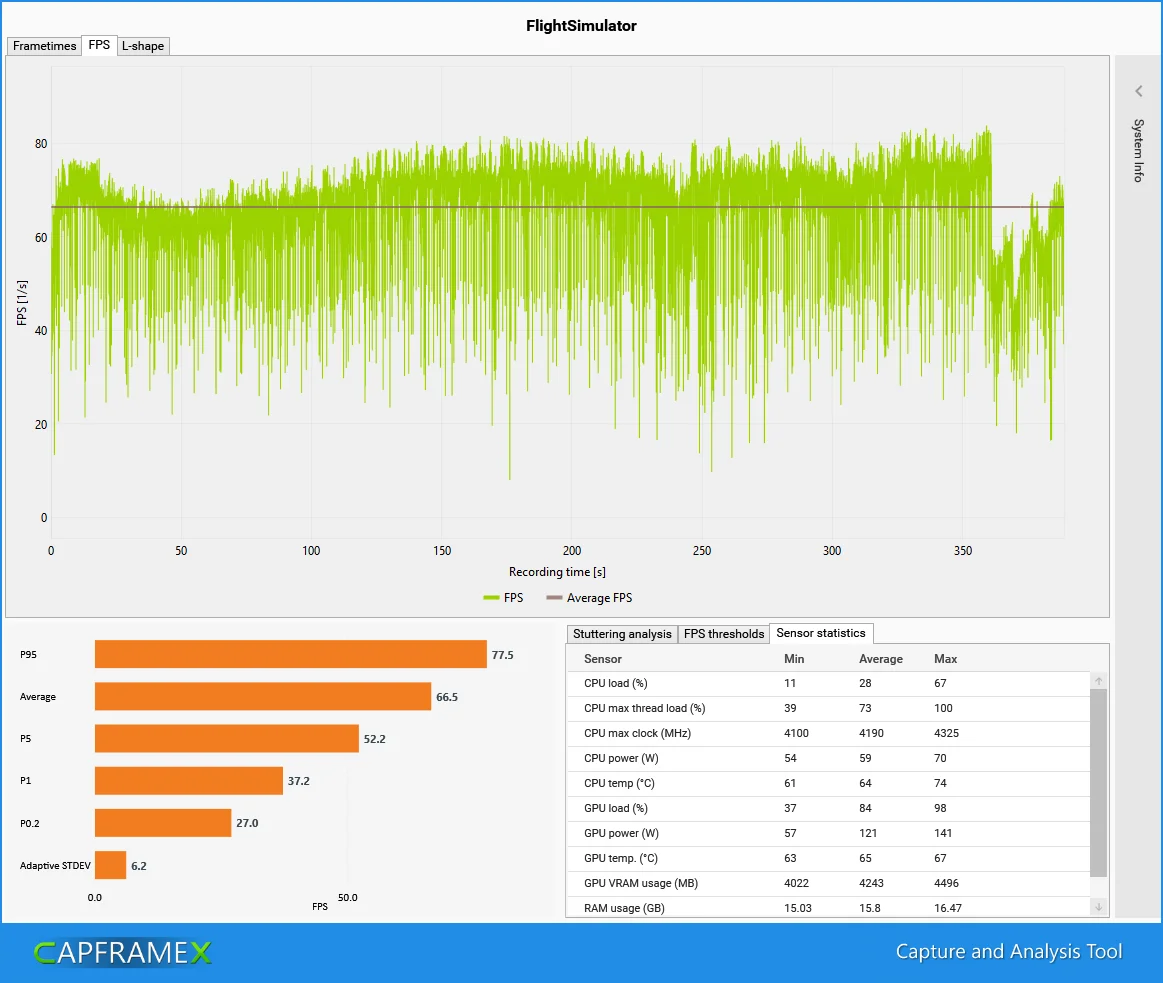Expand the System Info sidebar chevron

click(1138, 91)
